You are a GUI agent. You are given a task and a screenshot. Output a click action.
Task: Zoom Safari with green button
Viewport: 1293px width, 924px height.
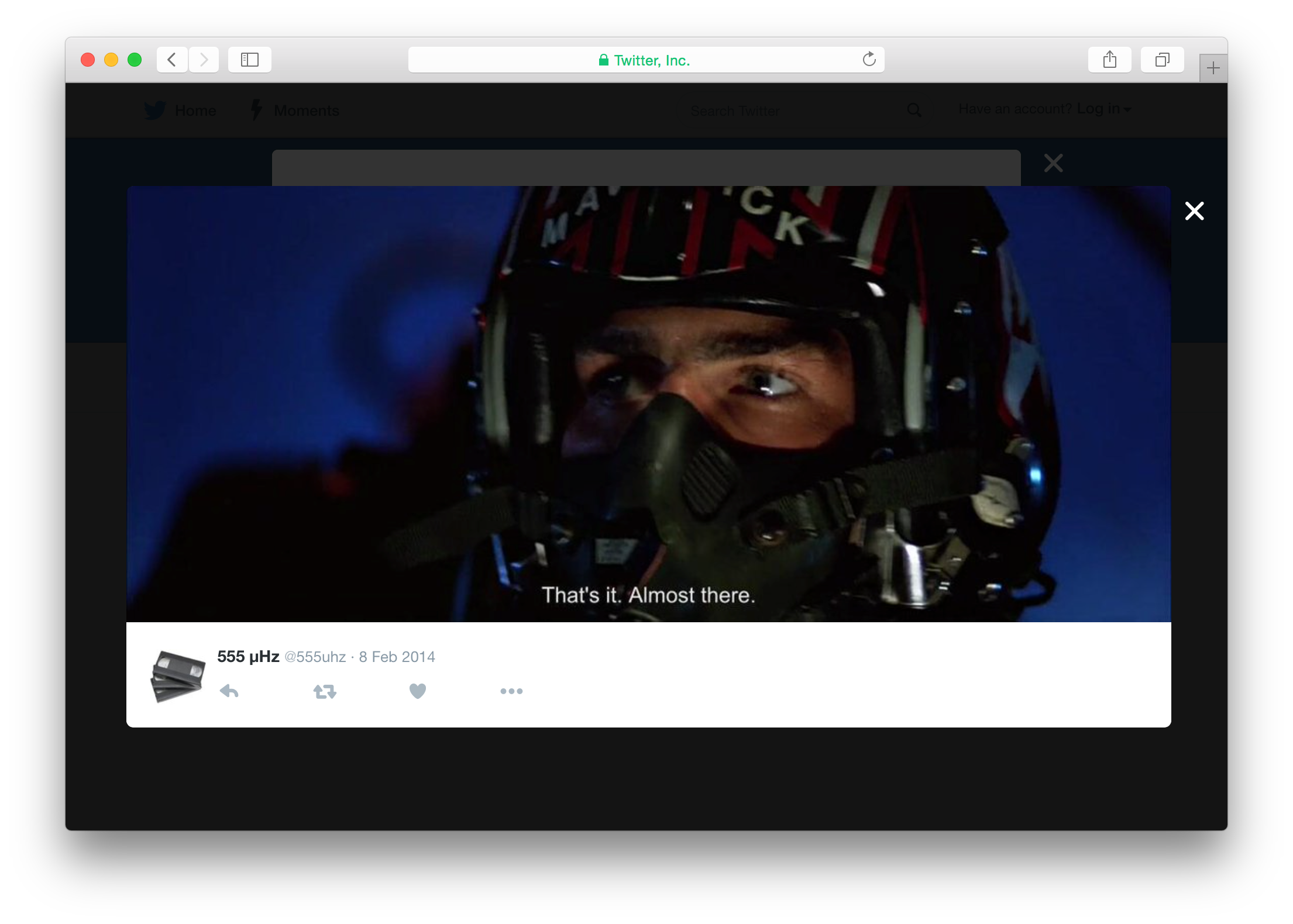click(135, 60)
